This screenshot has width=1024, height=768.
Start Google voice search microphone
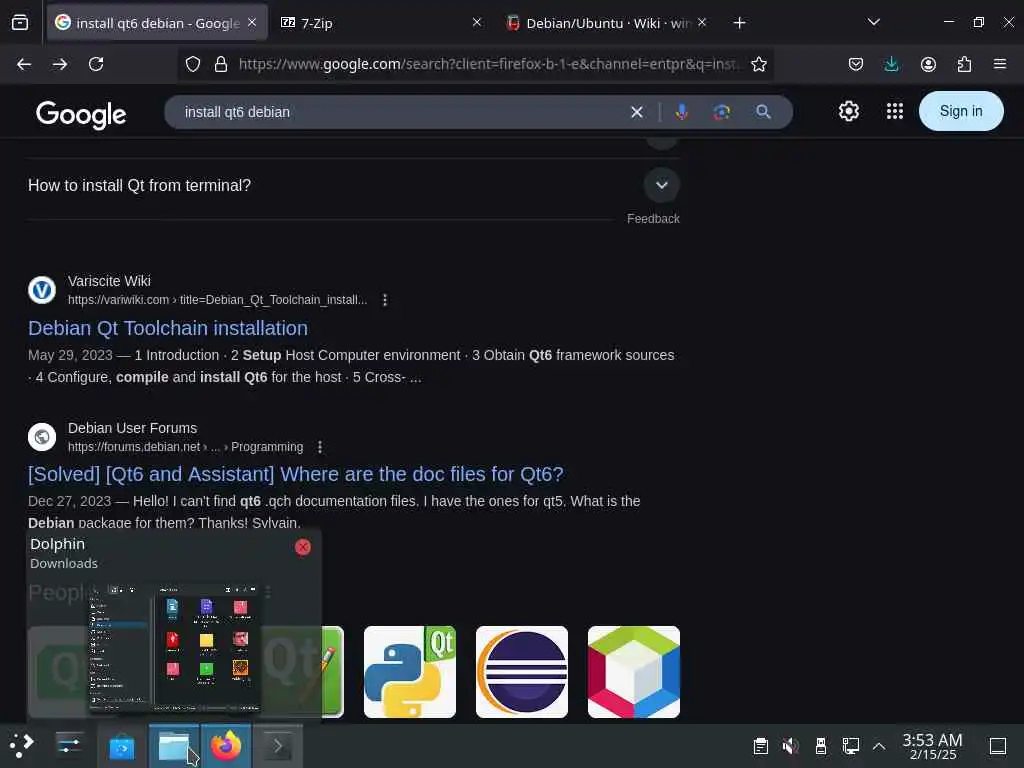tap(681, 112)
